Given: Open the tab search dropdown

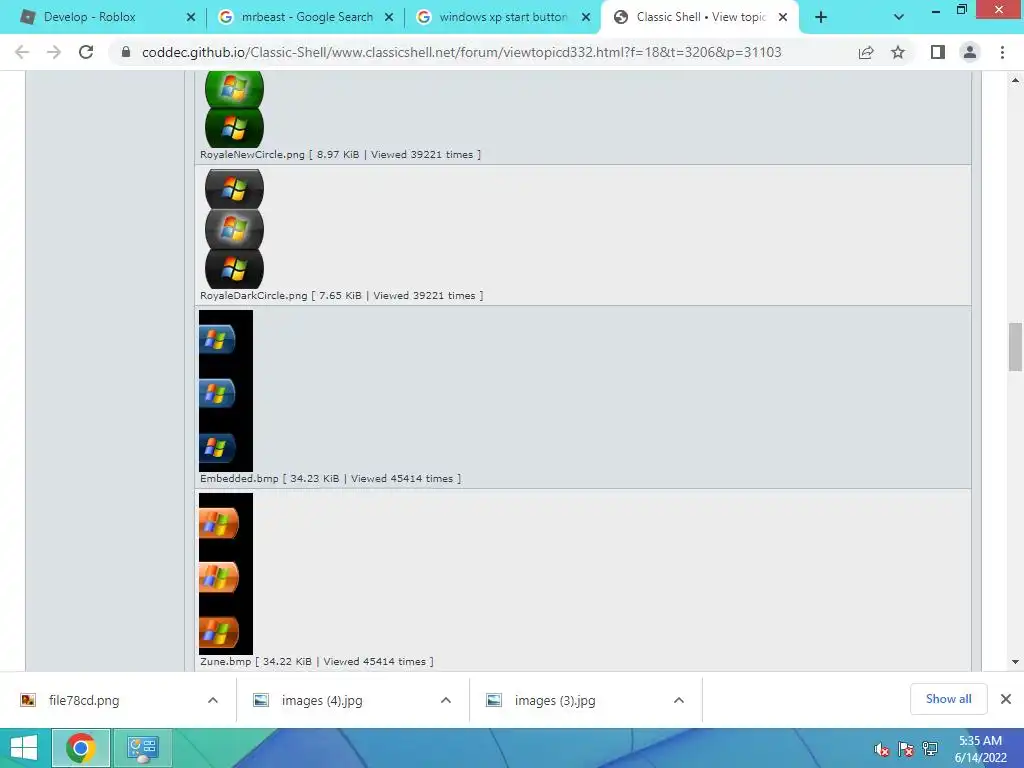Looking at the screenshot, I should point(899,18).
